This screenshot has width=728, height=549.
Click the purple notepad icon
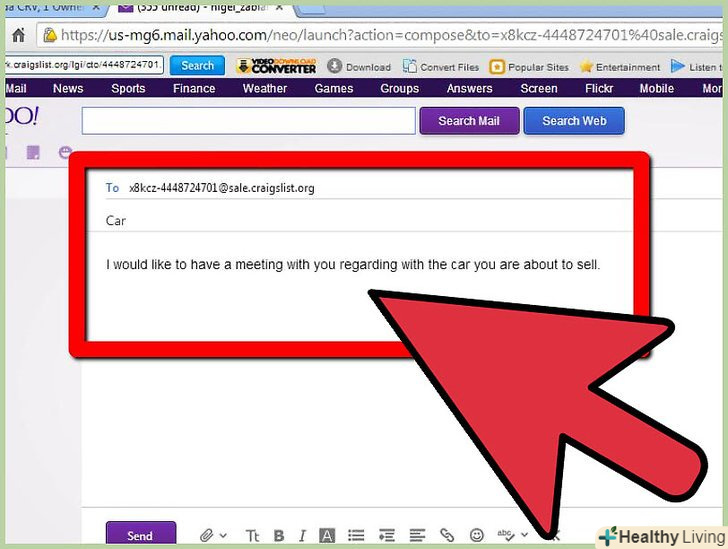pos(33,152)
